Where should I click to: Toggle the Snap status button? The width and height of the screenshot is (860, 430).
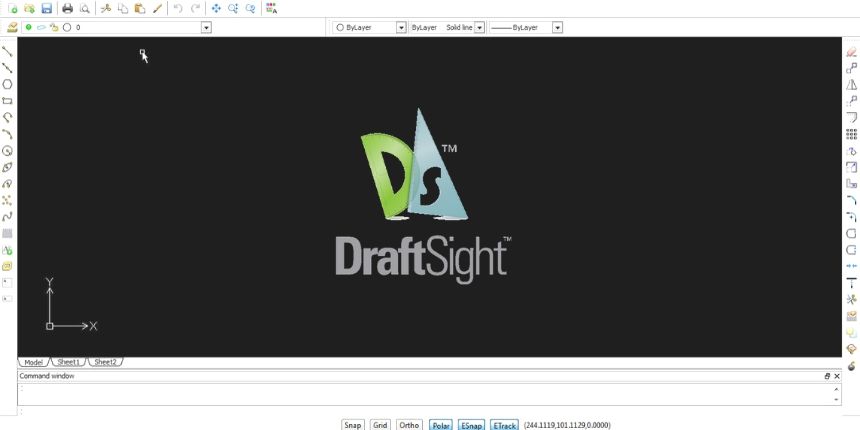352,425
